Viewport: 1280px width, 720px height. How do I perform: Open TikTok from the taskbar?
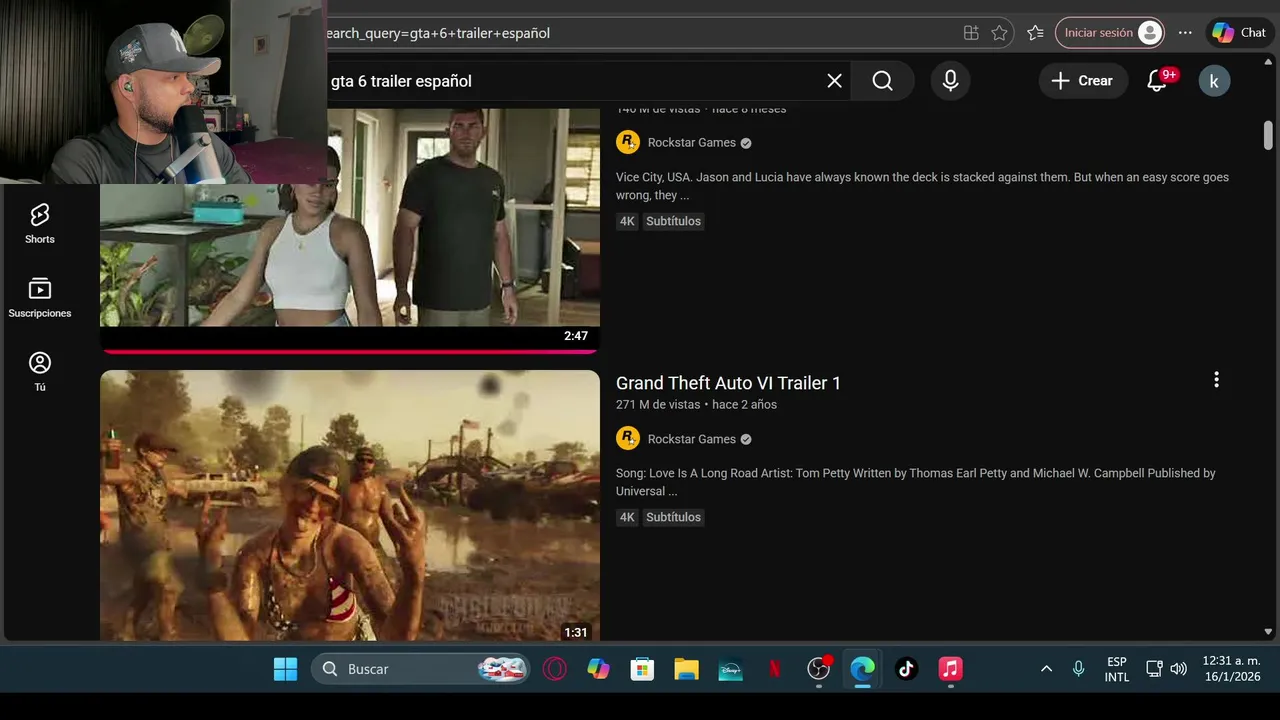point(906,669)
